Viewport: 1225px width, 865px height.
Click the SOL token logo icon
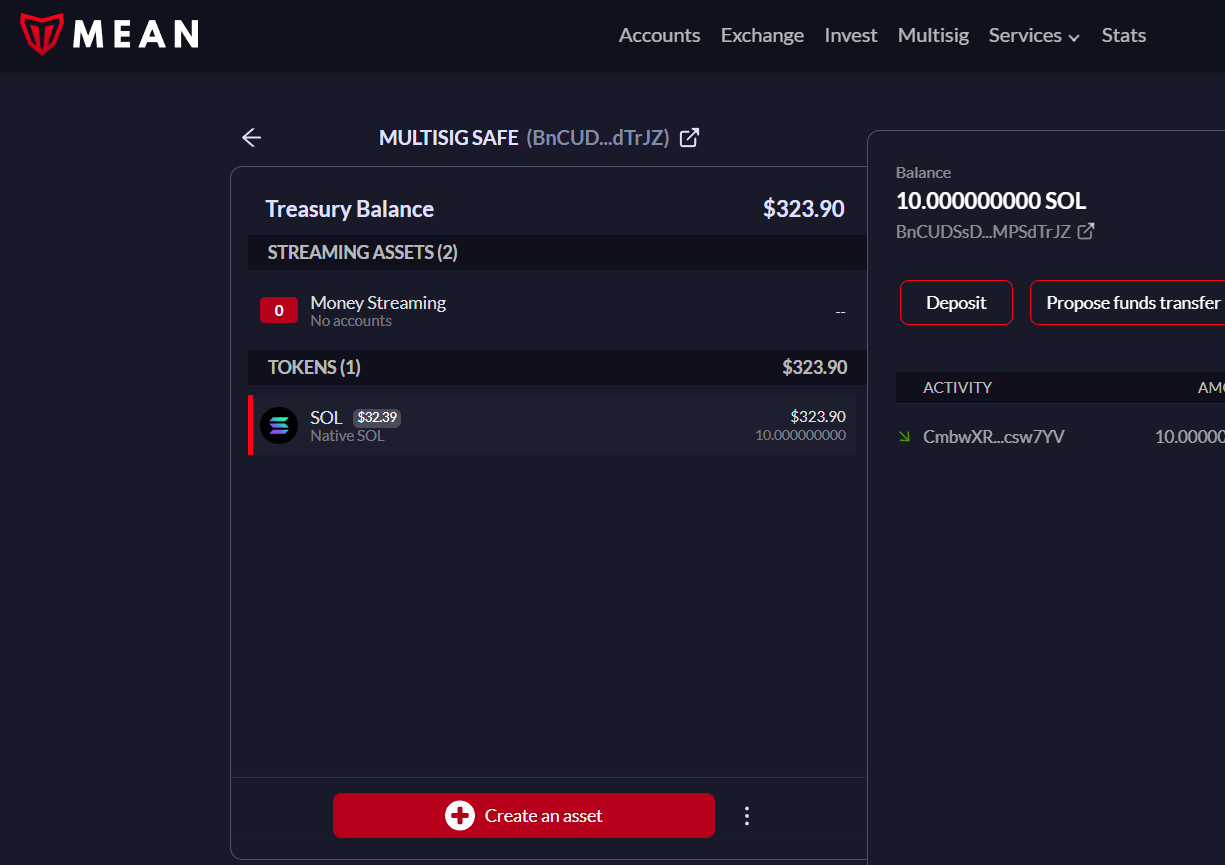coord(279,425)
